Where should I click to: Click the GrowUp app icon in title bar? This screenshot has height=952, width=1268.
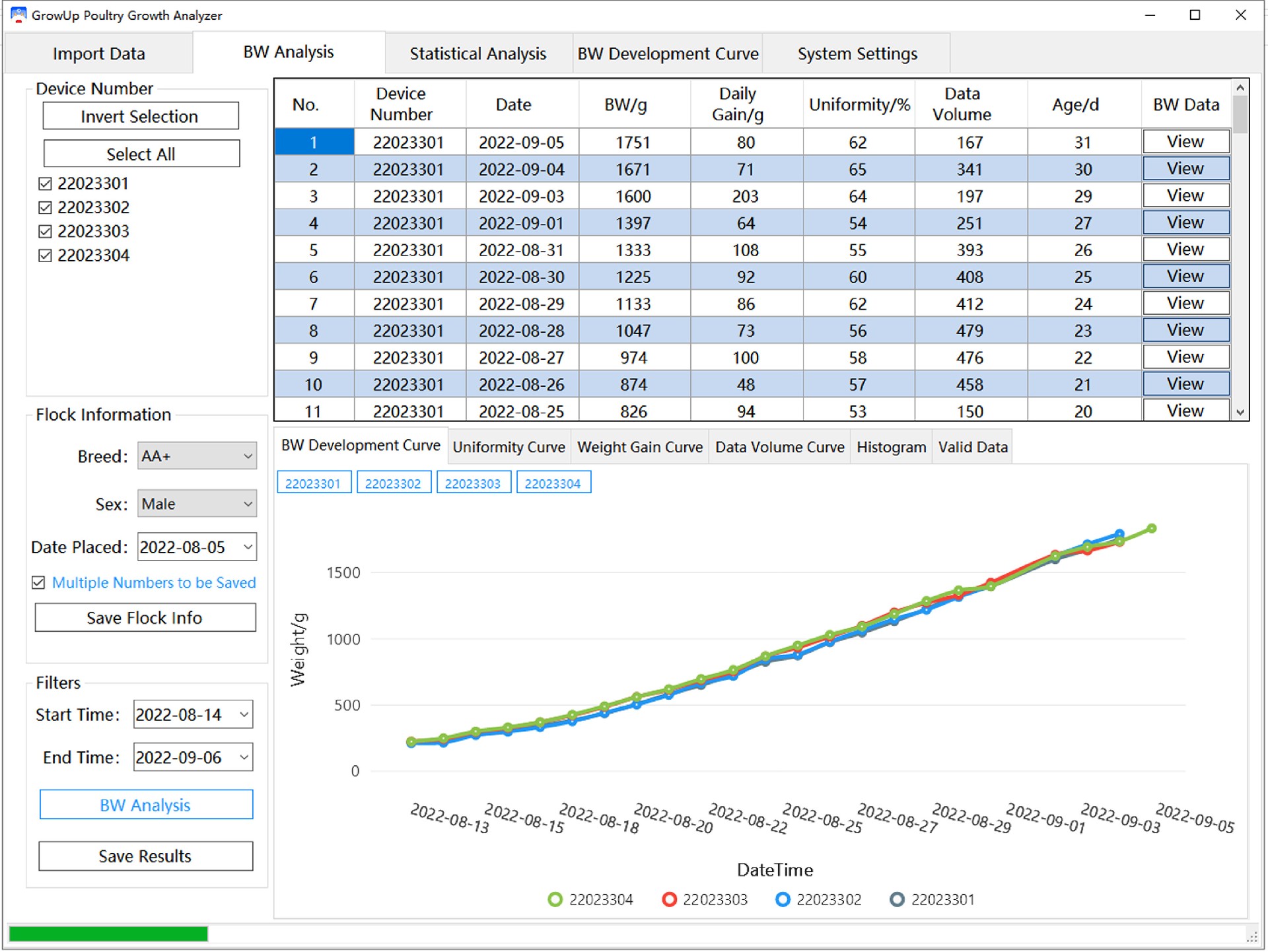pyautogui.click(x=18, y=15)
